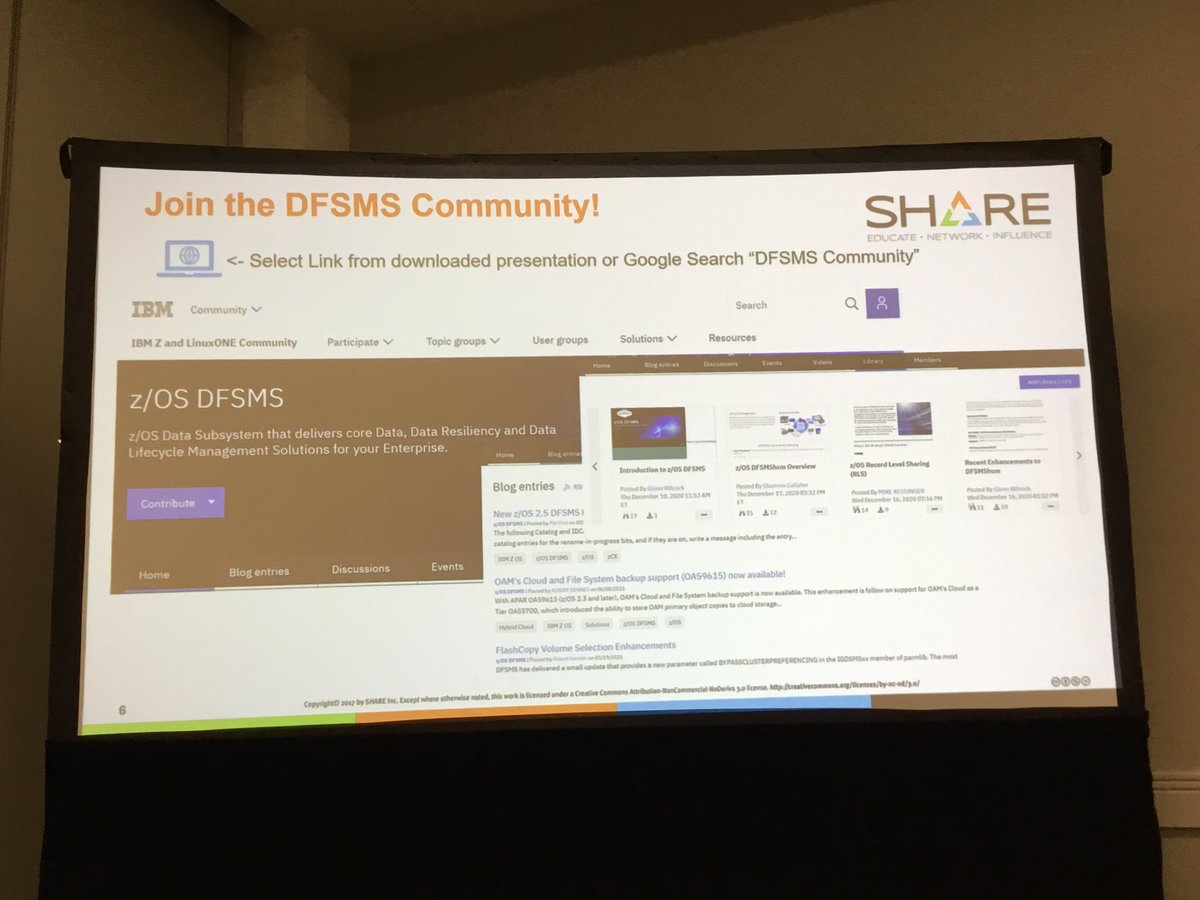Click the SHARE logo on the slide

[957, 216]
